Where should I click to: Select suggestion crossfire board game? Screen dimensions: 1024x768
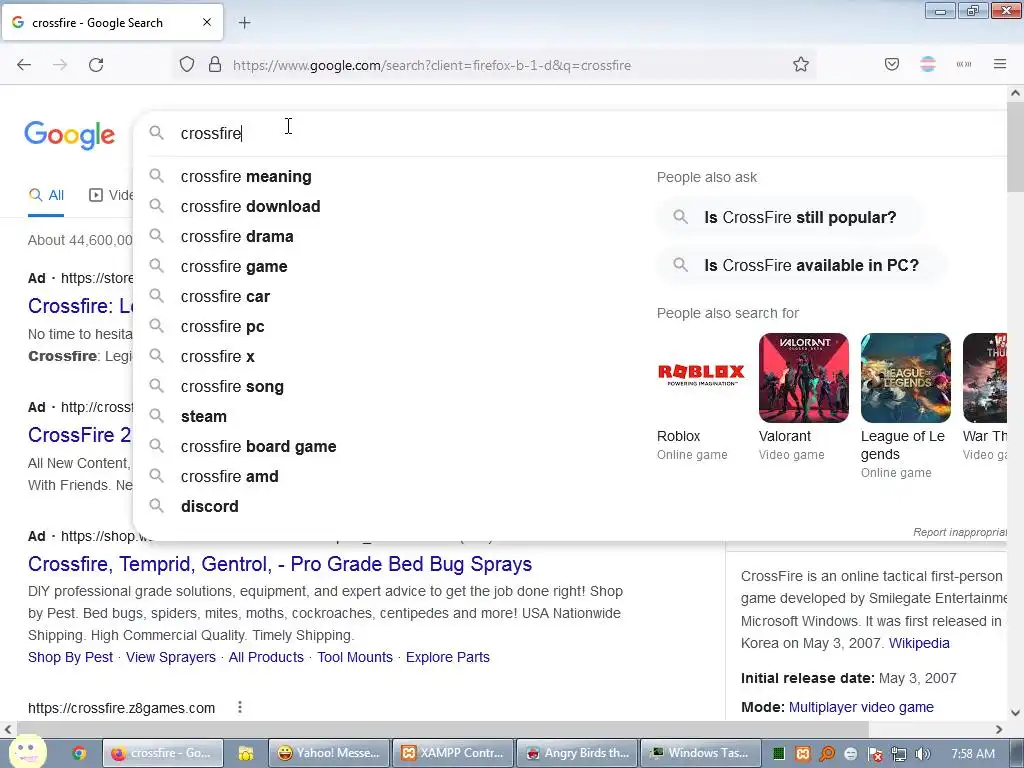259,447
